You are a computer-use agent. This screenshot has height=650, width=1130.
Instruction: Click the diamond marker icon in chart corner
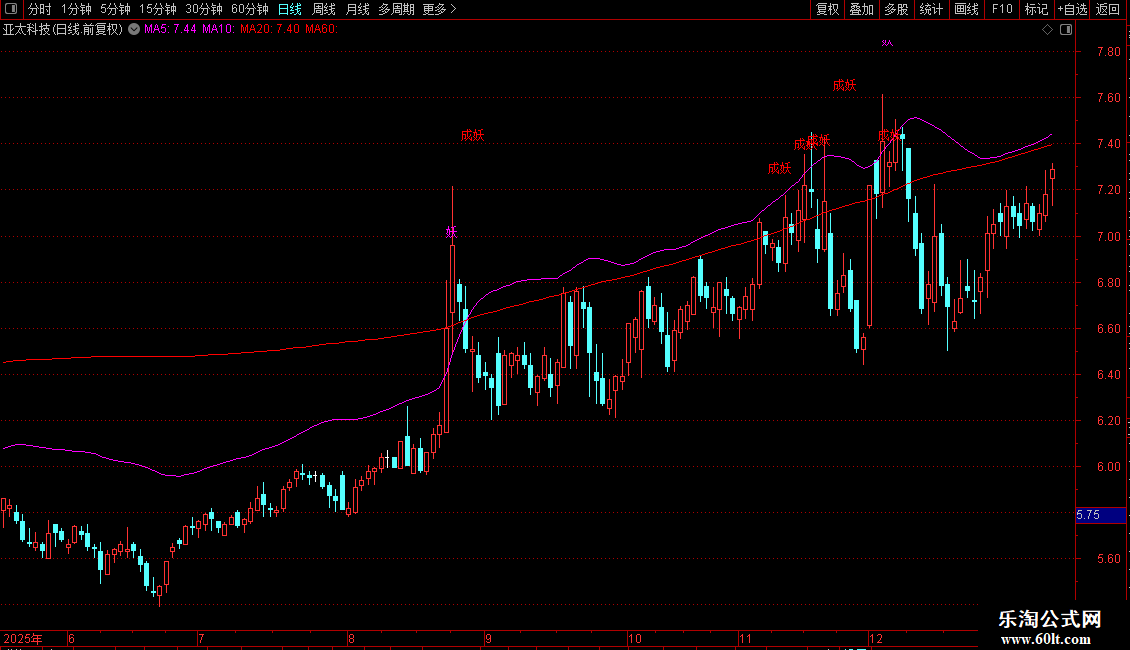[x=1048, y=30]
